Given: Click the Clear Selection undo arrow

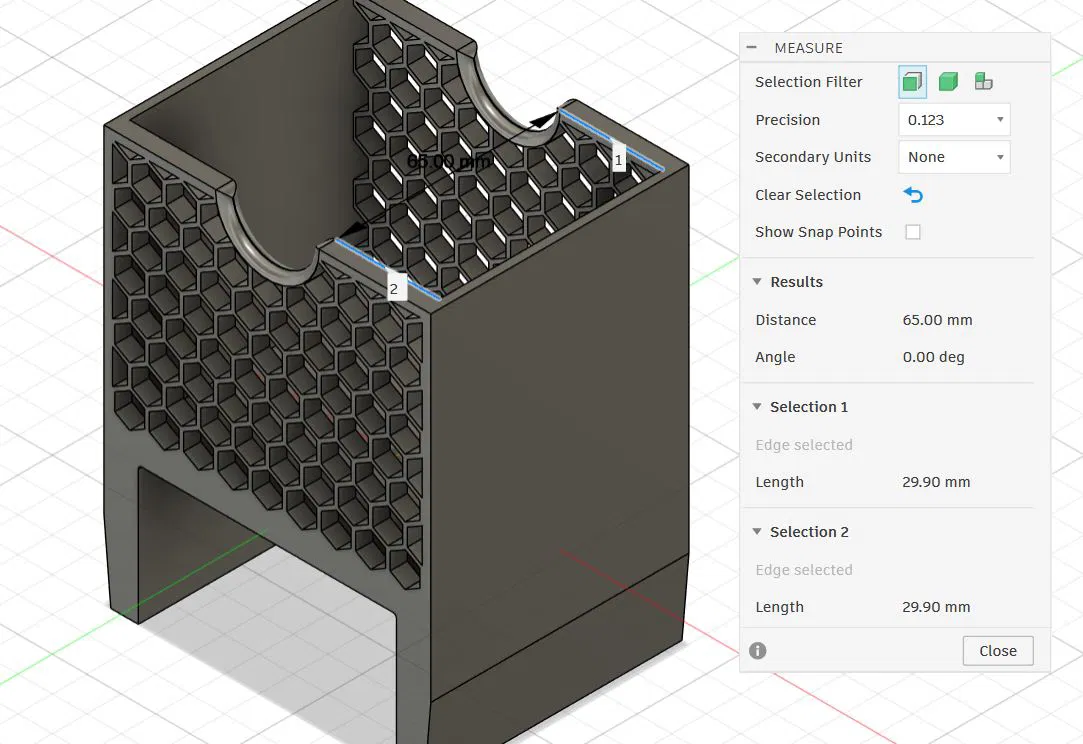Looking at the screenshot, I should click(913, 195).
